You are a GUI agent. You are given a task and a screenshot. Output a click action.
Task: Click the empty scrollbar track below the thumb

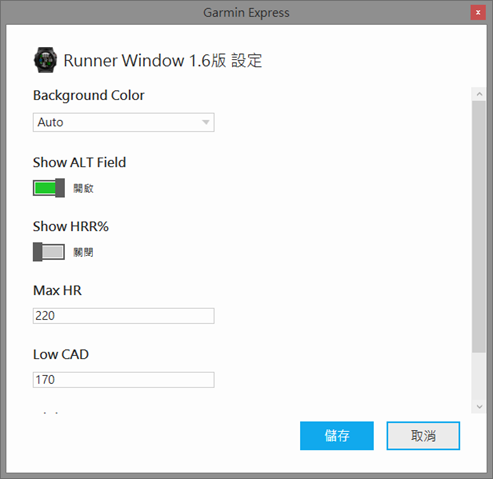(479, 376)
